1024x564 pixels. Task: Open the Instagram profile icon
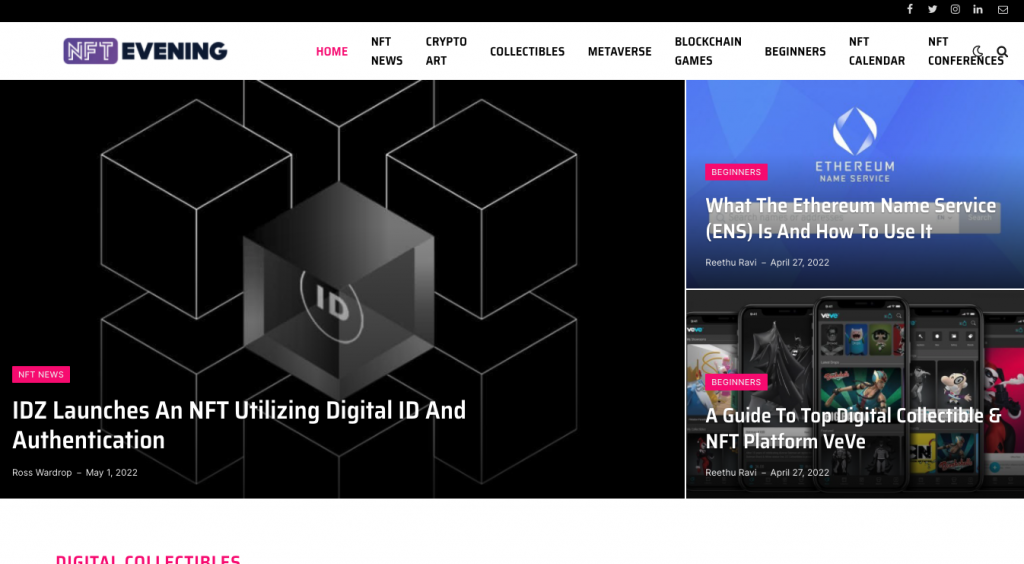click(955, 9)
